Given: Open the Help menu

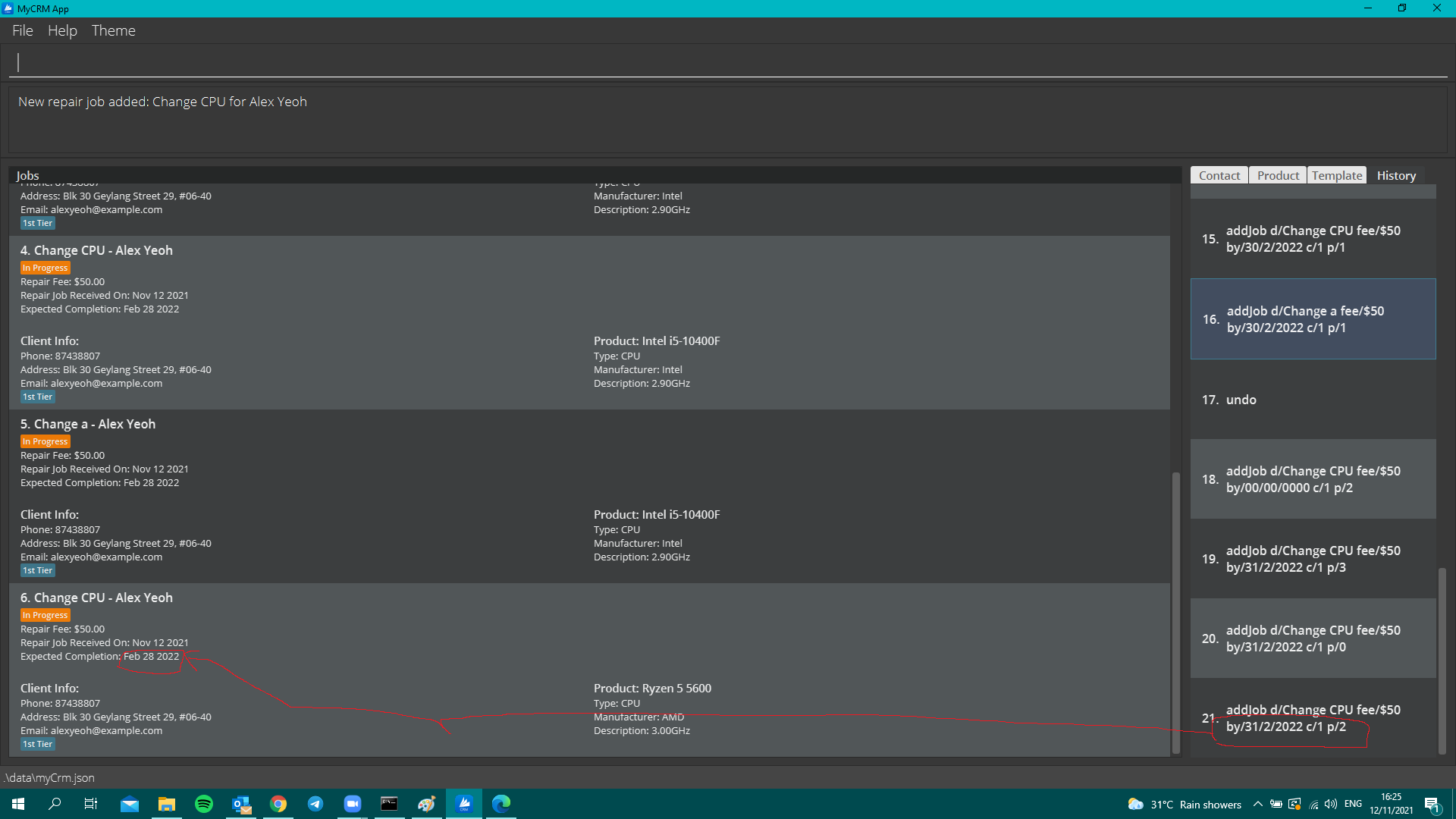Looking at the screenshot, I should point(62,30).
